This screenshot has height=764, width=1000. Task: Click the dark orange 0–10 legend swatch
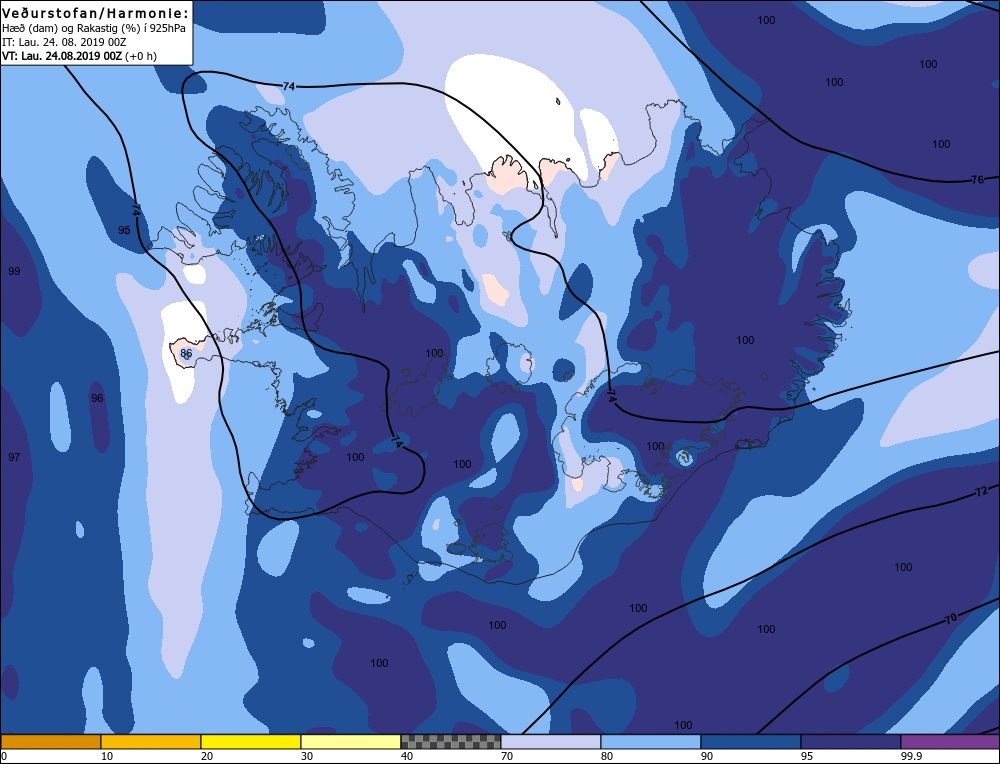click(50, 742)
